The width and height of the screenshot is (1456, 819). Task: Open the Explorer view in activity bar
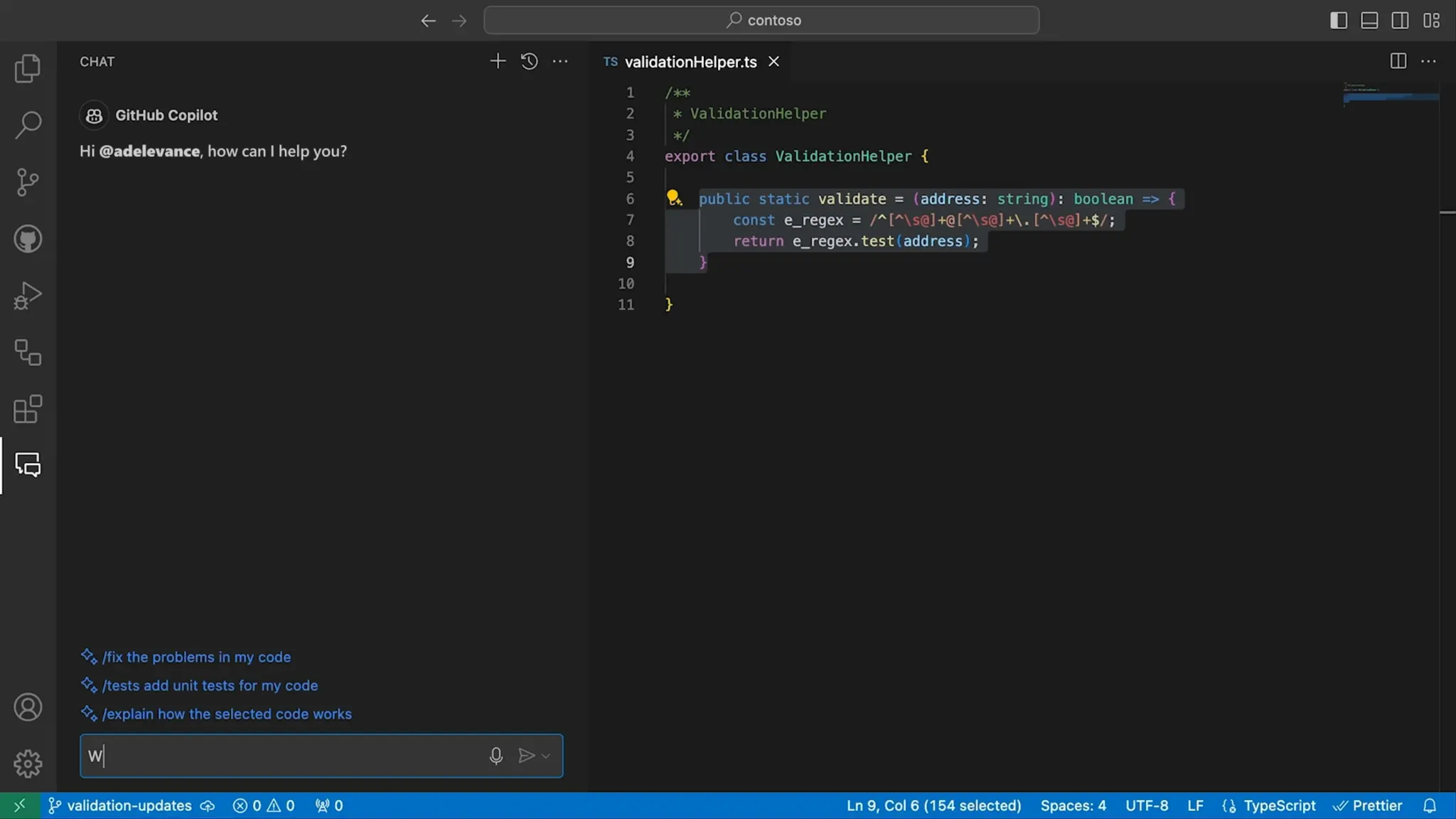click(x=28, y=68)
